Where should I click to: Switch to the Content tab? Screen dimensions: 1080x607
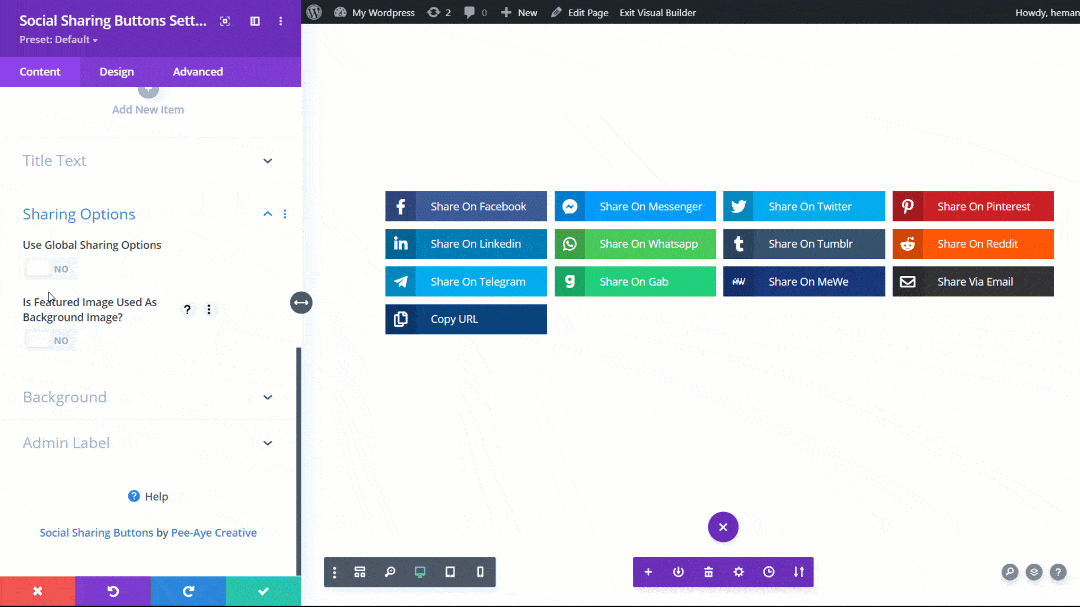(40, 72)
